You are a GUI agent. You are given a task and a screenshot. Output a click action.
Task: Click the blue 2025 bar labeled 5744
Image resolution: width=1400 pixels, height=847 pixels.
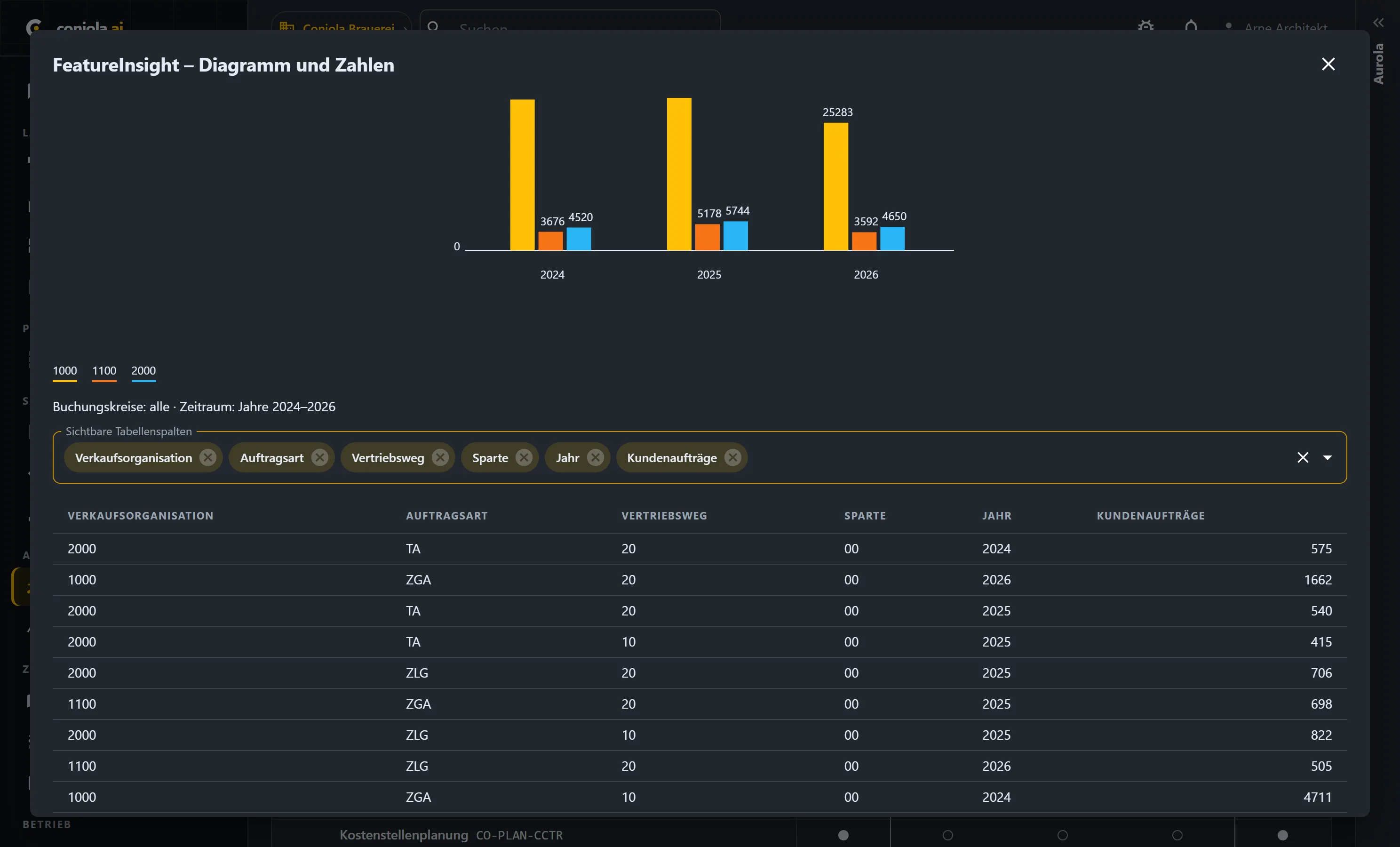coord(736,236)
